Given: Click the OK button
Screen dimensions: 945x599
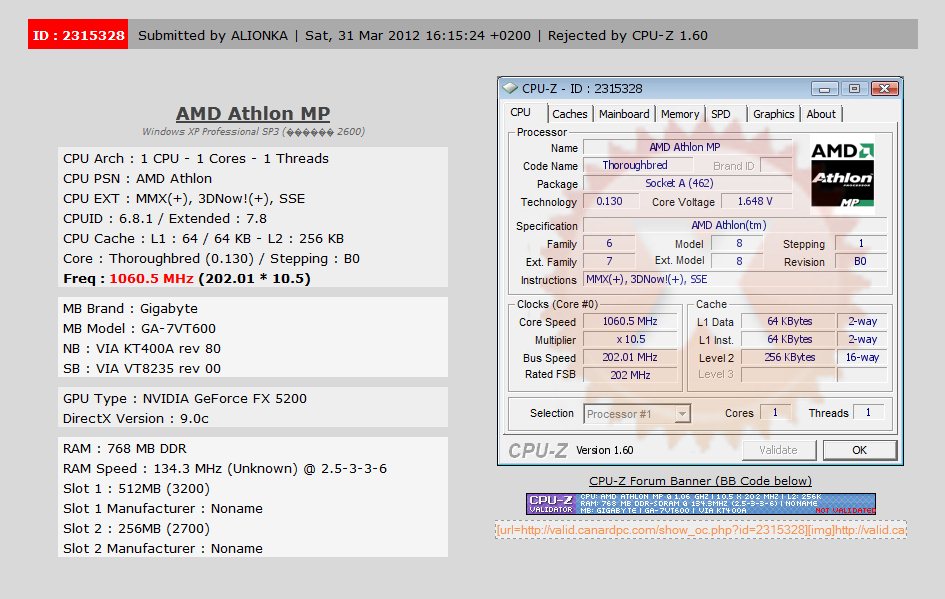Looking at the screenshot, I should coord(859,450).
